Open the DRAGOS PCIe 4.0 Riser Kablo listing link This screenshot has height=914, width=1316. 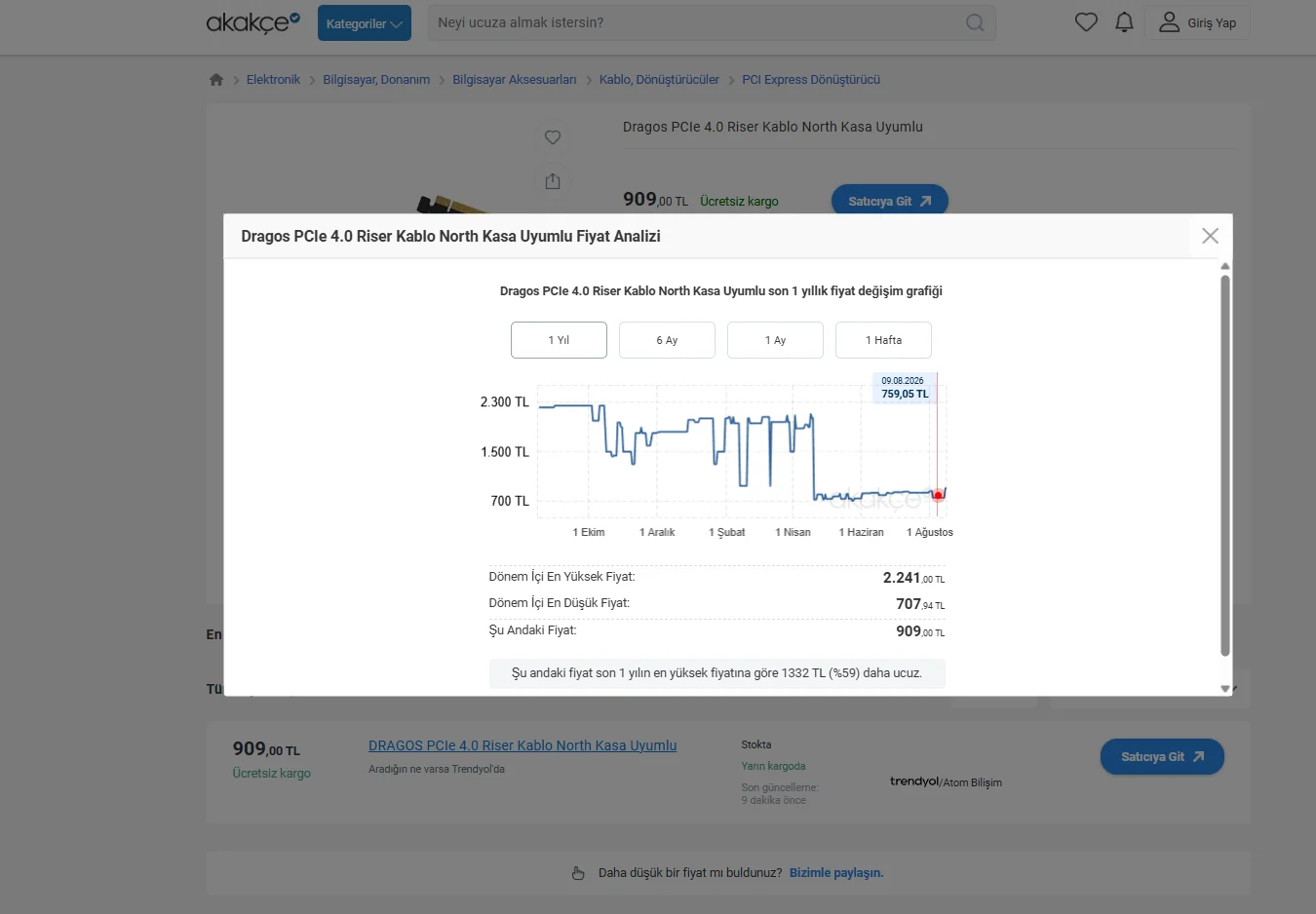(x=523, y=745)
